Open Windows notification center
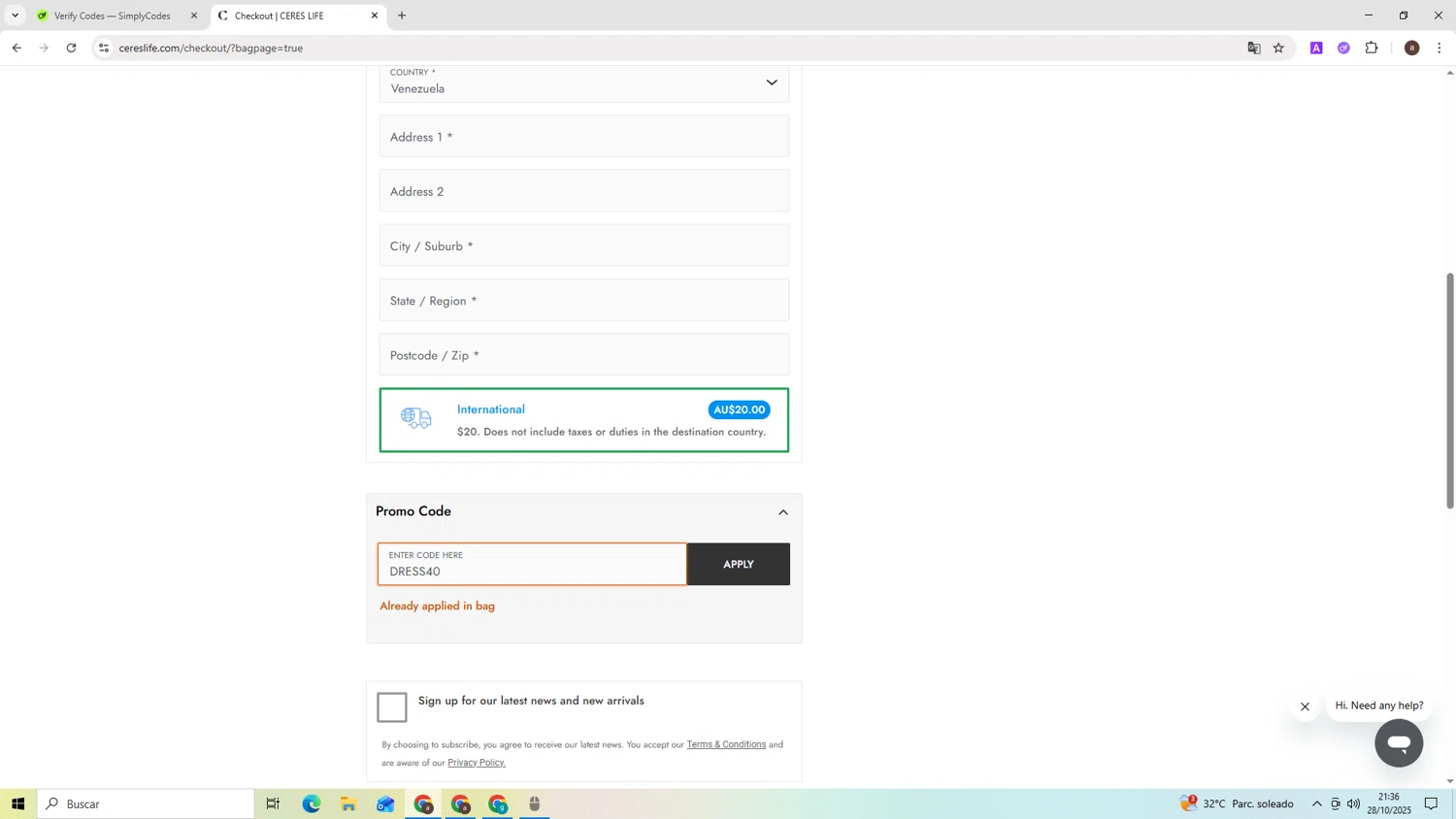 coord(1432,803)
